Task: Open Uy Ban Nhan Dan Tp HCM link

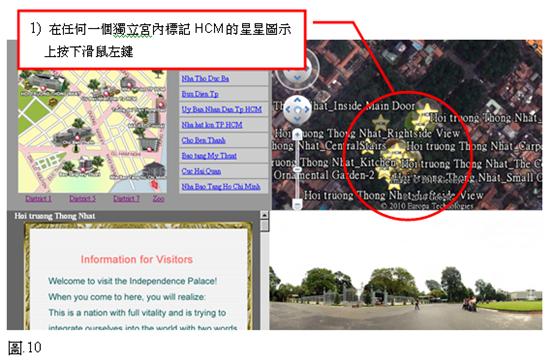Action: point(221,109)
